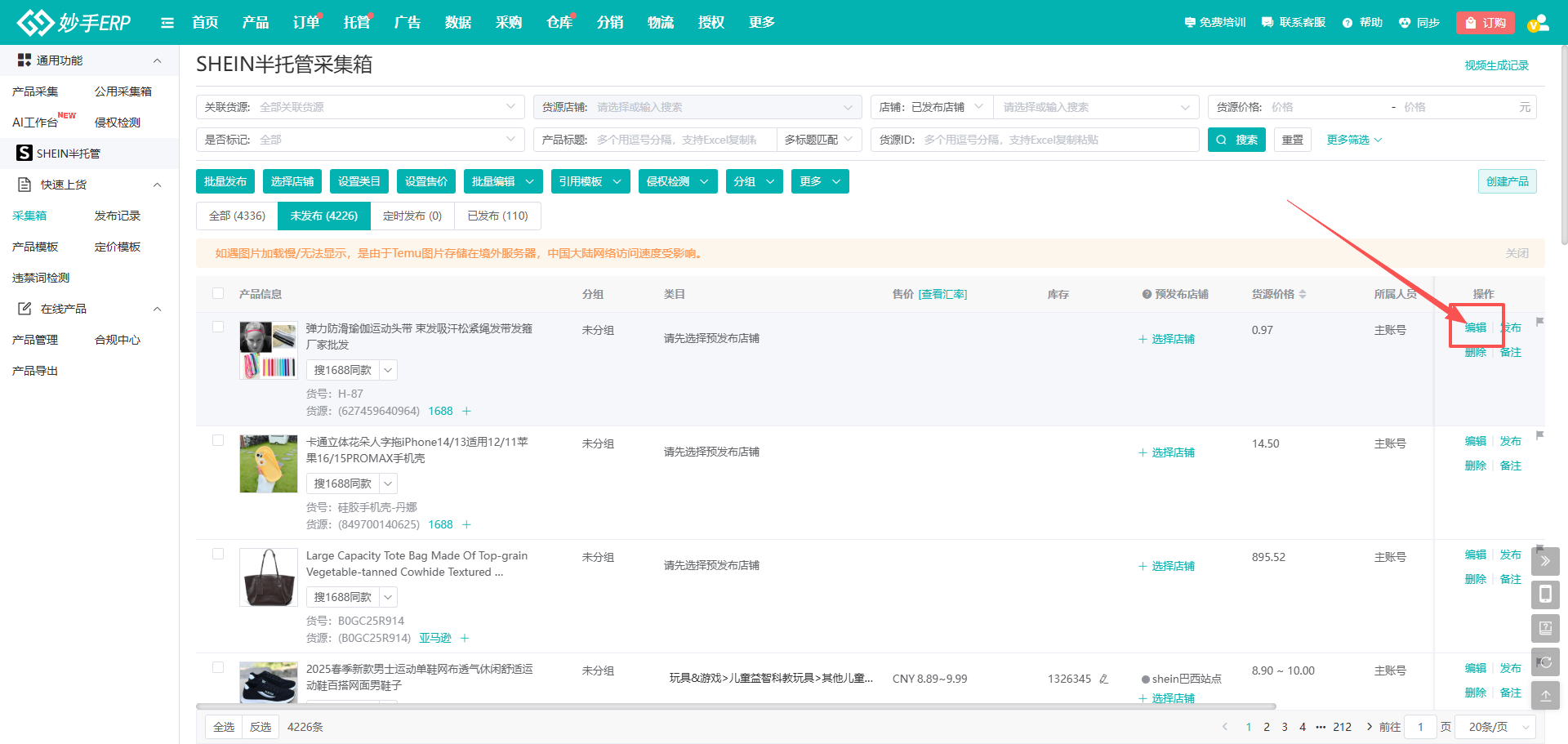
Task: Click the edit pencil icon beside stock 1326345
Action: 1103,679
